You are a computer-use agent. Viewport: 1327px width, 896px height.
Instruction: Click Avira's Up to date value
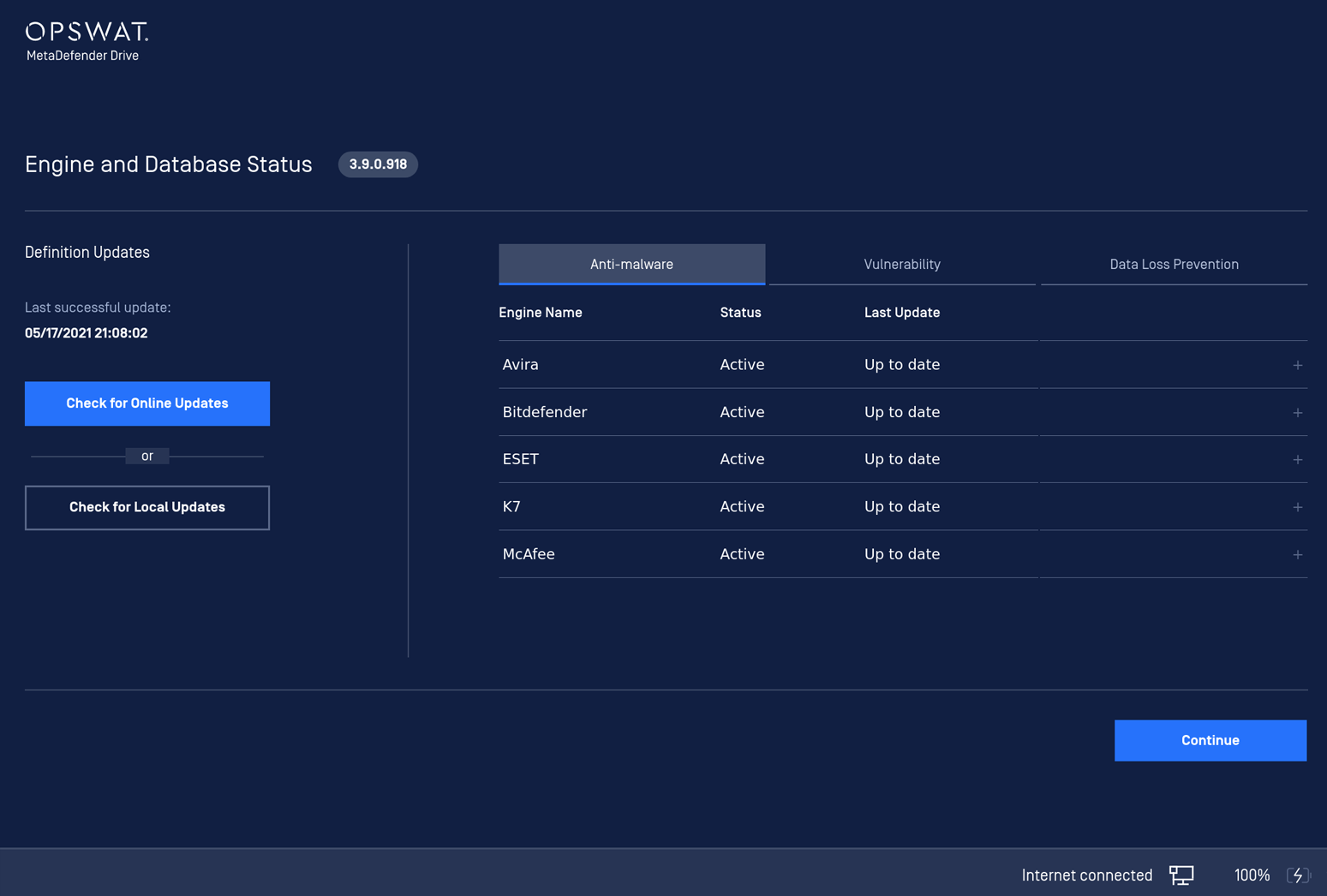click(902, 365)
